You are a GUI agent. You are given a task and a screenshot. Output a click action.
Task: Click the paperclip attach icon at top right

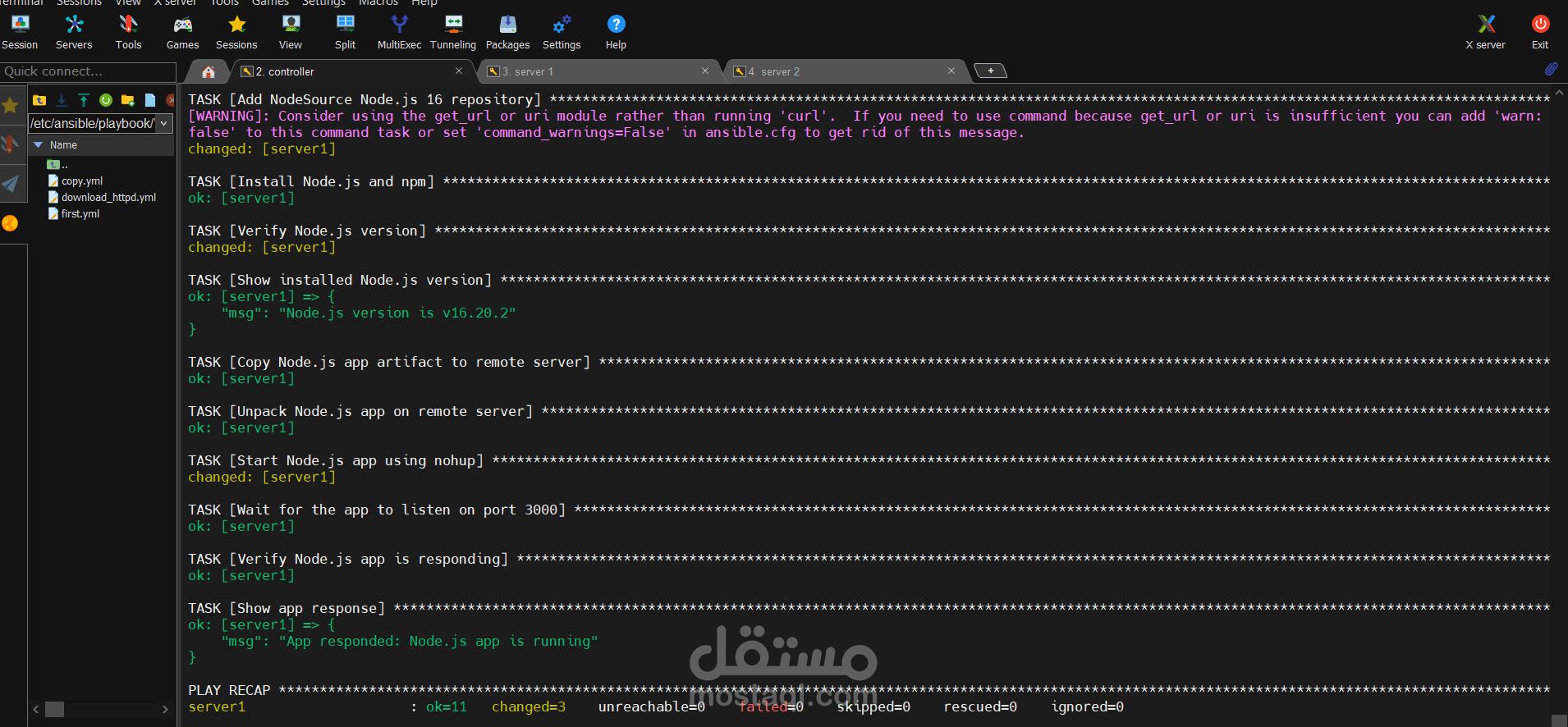click(1551, 70)
